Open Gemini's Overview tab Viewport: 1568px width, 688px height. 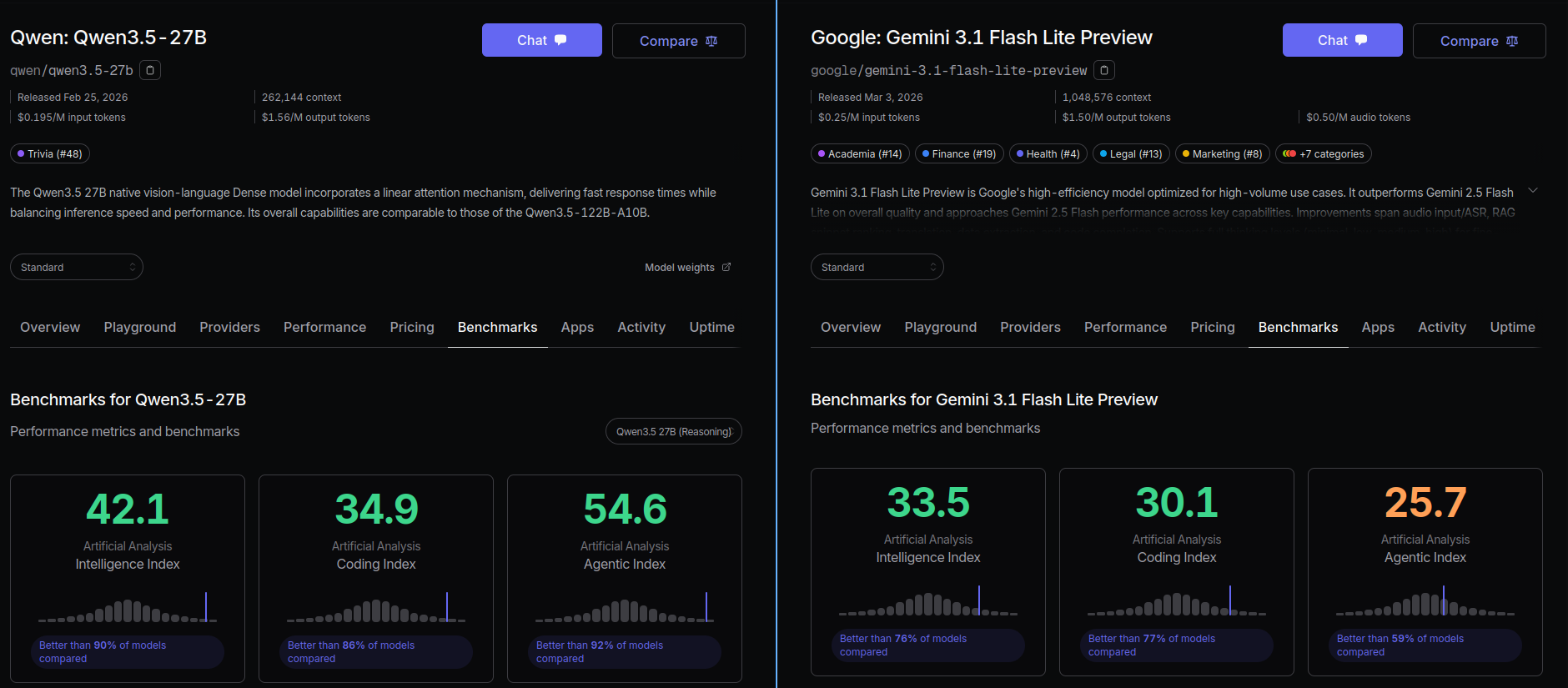851,328
